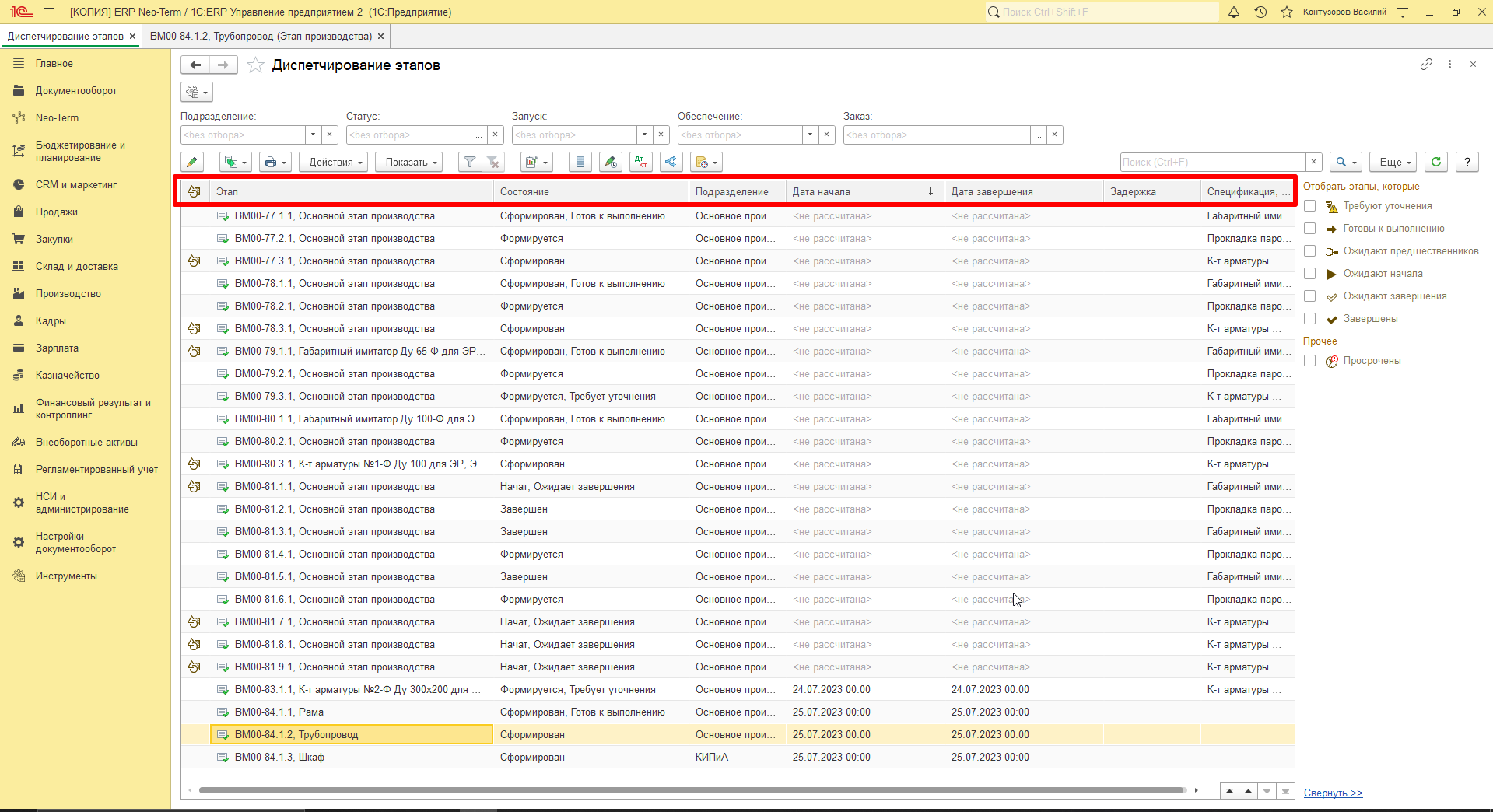Click the 'Поиск (Ctrl+F)' table search field
The width and height of the screenshot is (1493, 812).
[1213, 162]
